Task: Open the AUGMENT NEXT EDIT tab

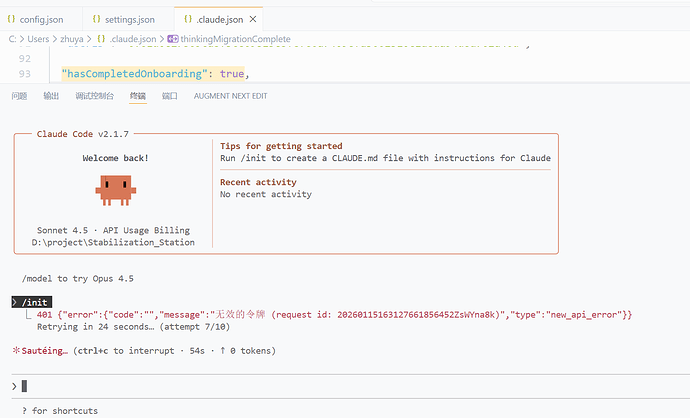Action: pos(231,96)
